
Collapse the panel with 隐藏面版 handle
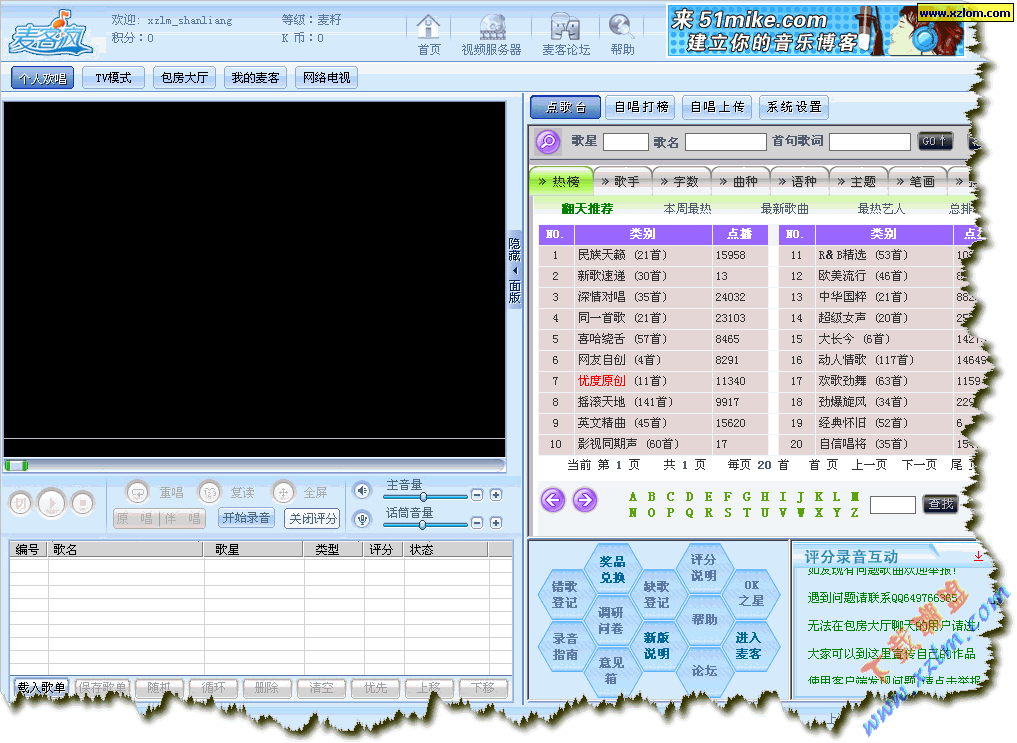pos(515,270)
